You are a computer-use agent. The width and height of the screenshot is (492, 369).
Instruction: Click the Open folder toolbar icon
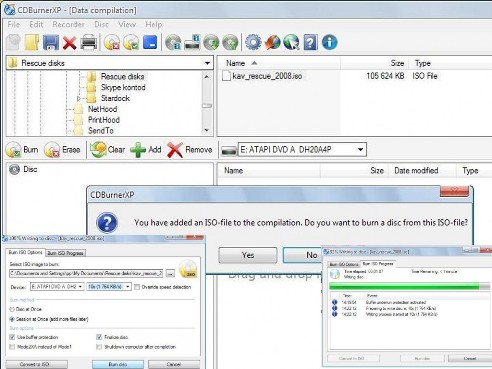32,43
